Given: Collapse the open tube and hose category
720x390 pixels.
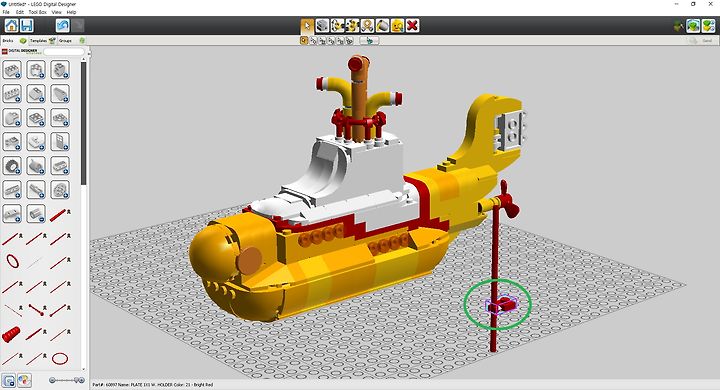Looking at the screenshot, I should (36, 213).
